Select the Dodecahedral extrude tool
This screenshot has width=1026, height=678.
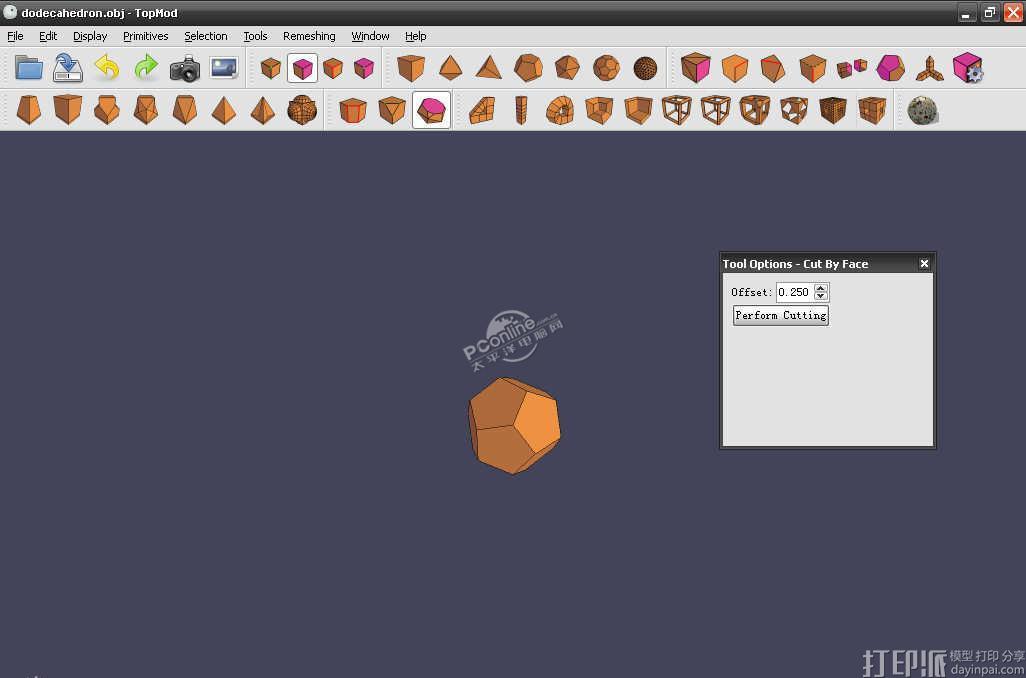coord(107,110)
